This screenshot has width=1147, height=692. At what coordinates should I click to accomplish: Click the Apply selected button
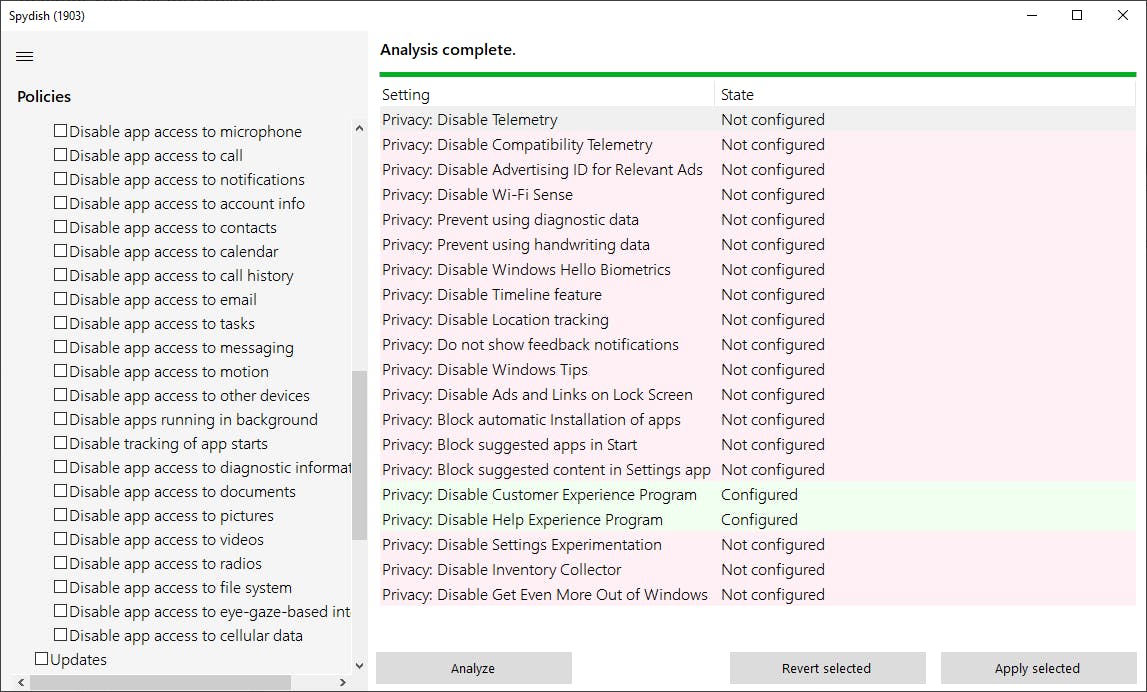(1037, 668)
